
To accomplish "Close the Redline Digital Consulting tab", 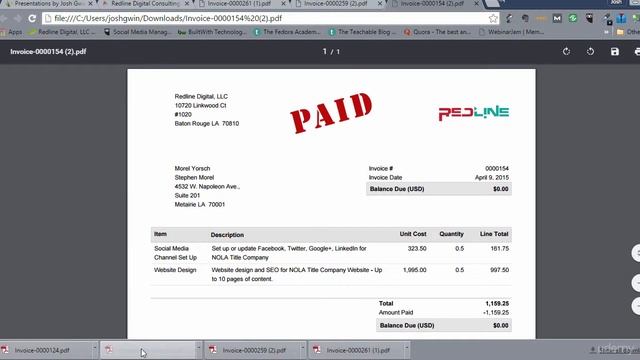I will click(187, 3).
